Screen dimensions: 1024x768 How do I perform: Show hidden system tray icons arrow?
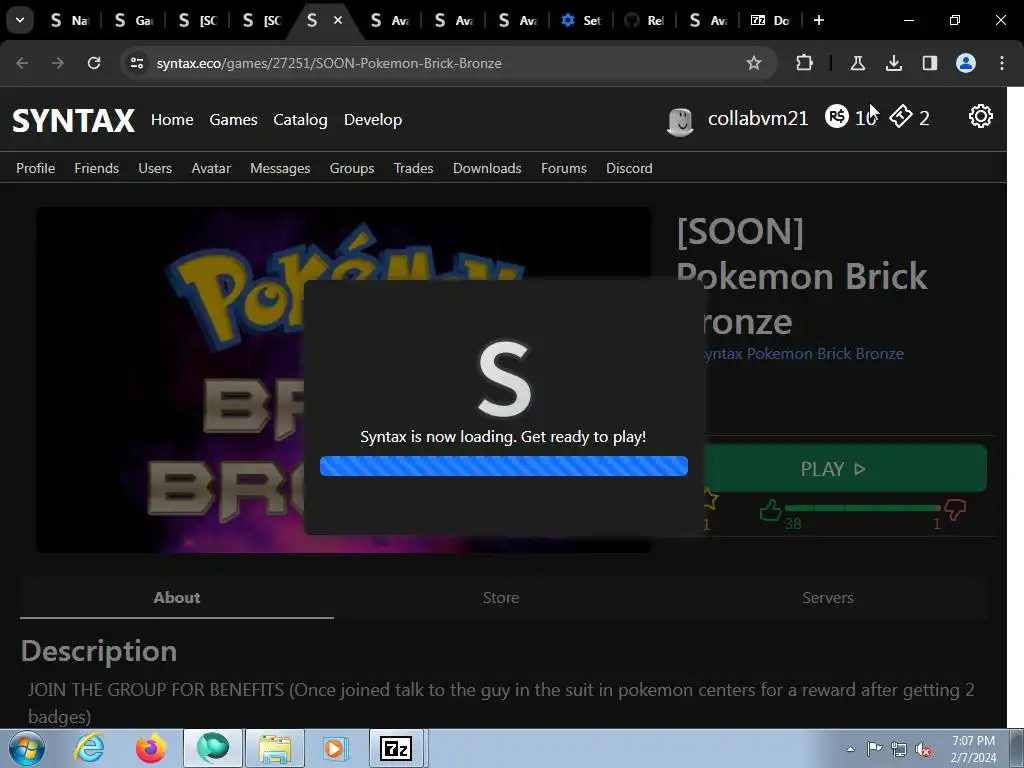click(850, 749)
